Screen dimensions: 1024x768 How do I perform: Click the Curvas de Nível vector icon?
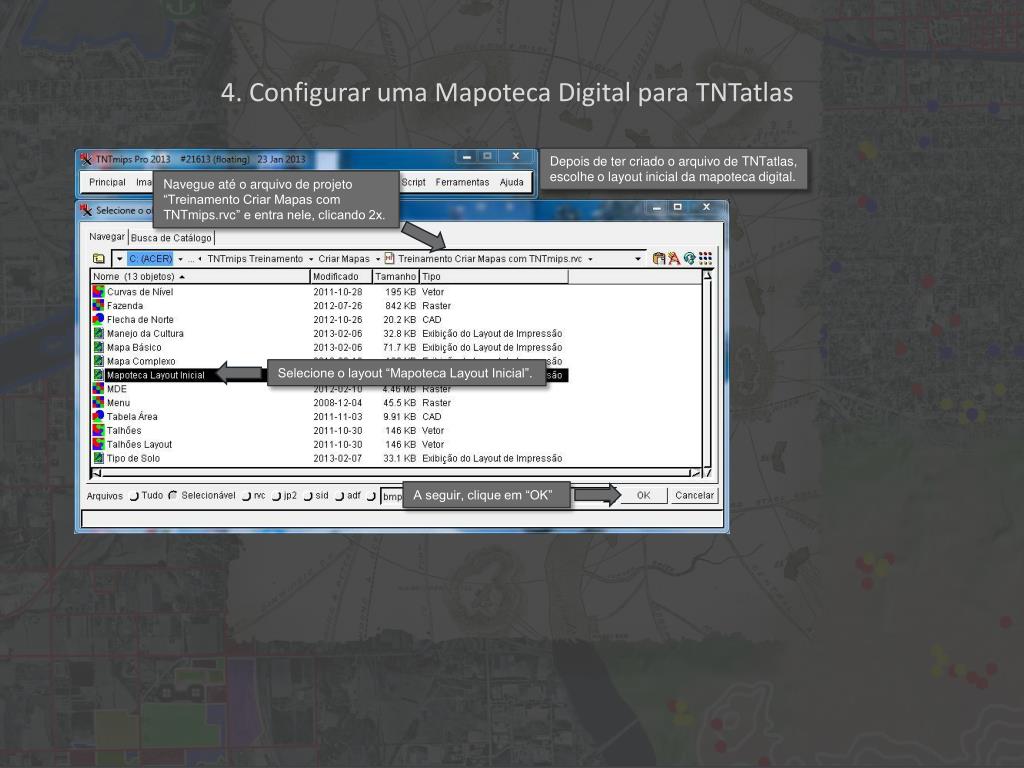(x=99, y=291)
